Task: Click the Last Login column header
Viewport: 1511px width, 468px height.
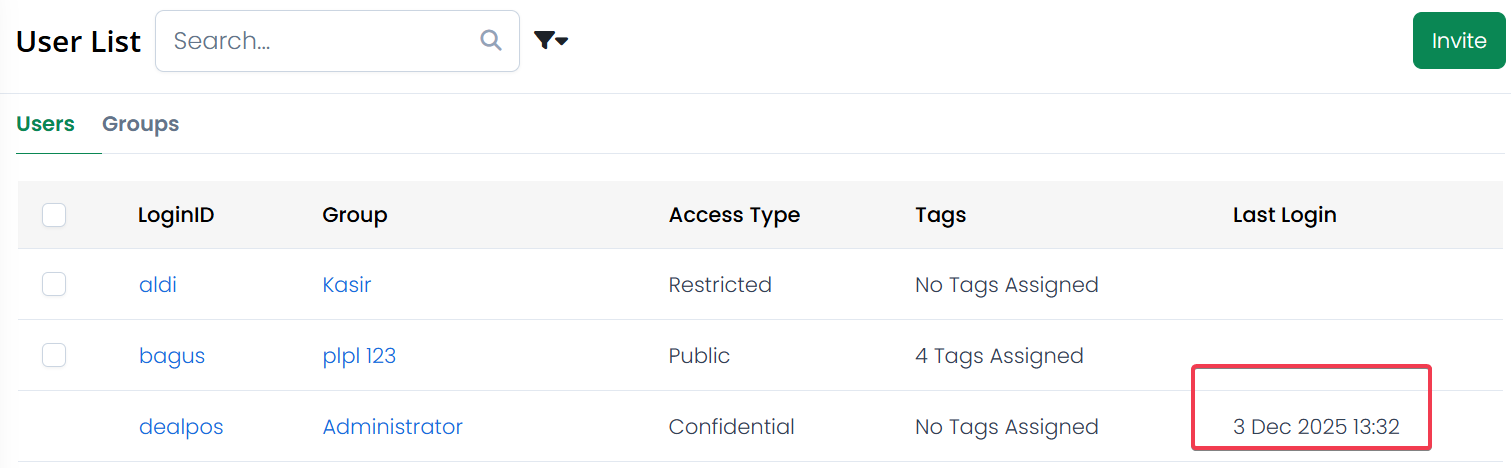Action: click(x=1284, y=215)
